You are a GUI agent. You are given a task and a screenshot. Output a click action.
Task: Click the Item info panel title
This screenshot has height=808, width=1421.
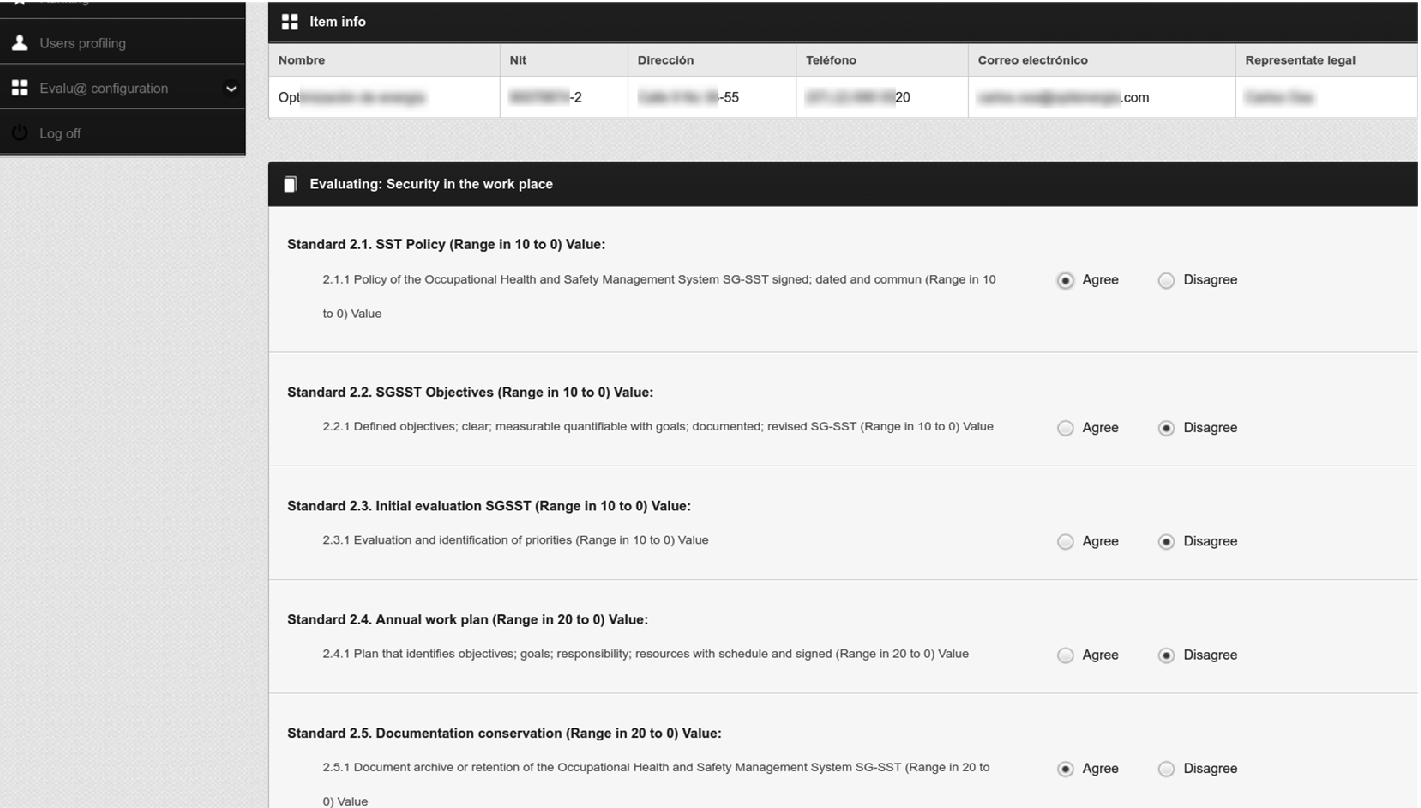coord(338,21)
